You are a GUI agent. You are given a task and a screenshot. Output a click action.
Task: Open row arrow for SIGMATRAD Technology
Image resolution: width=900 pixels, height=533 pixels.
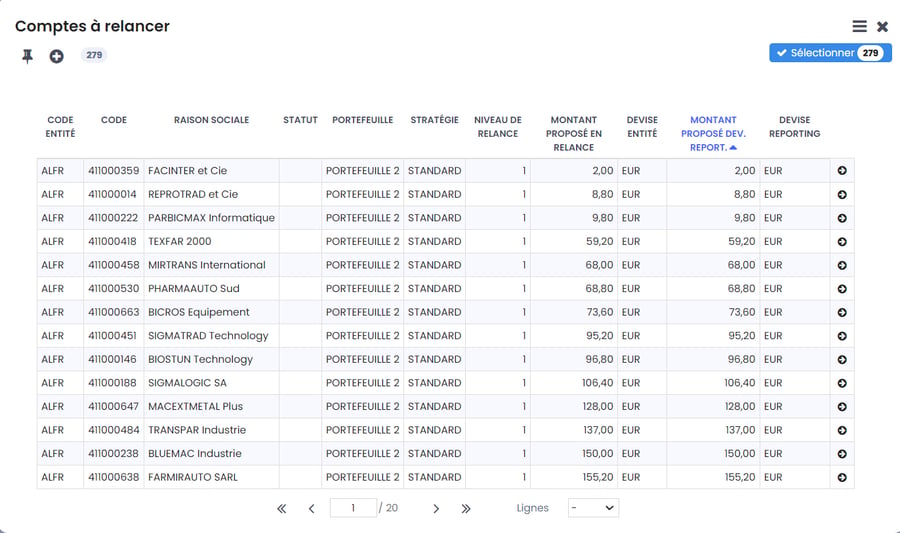pyautogui.click(x=841, y=336)
